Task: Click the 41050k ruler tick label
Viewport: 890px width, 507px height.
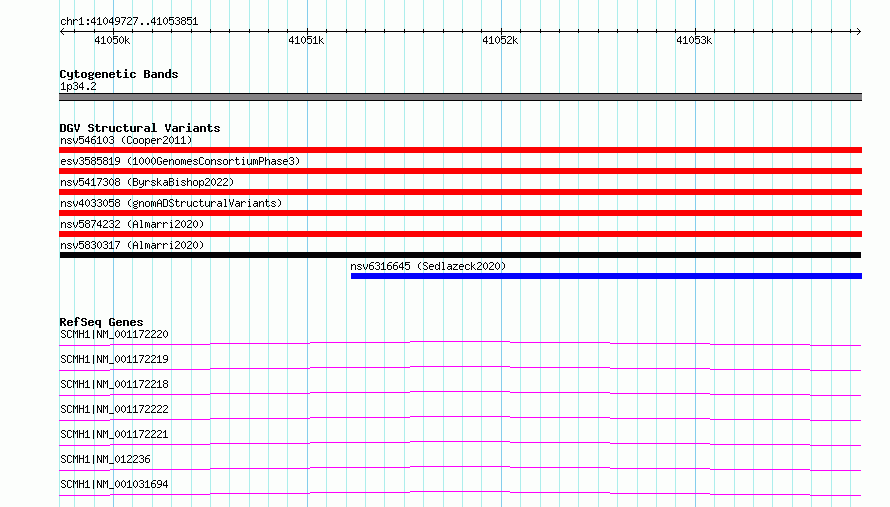Action: [112, 40]
